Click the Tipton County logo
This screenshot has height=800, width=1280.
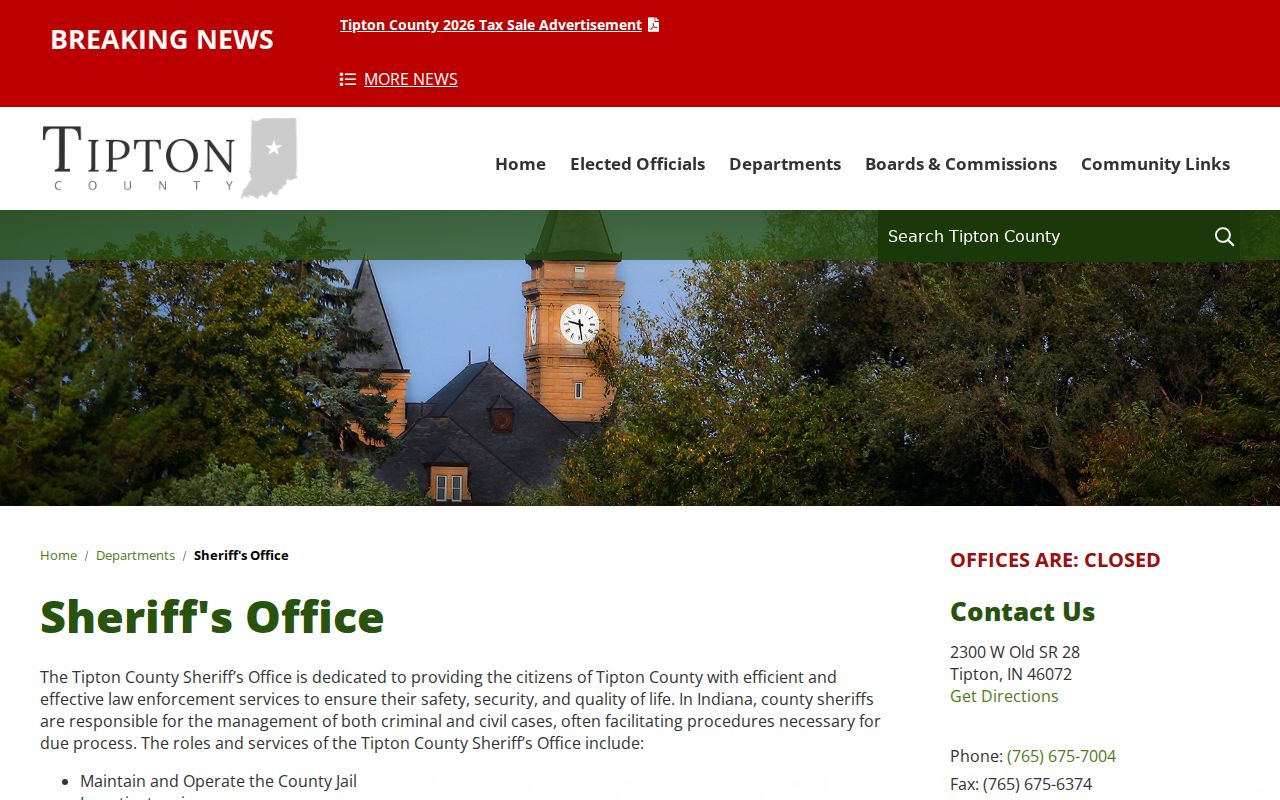pyautogui.click(x=170, y=158)
